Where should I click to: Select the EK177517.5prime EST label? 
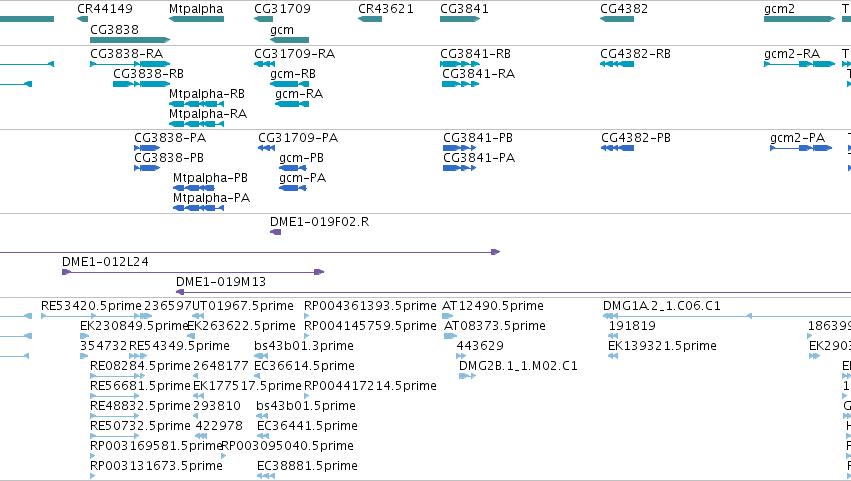247,387
